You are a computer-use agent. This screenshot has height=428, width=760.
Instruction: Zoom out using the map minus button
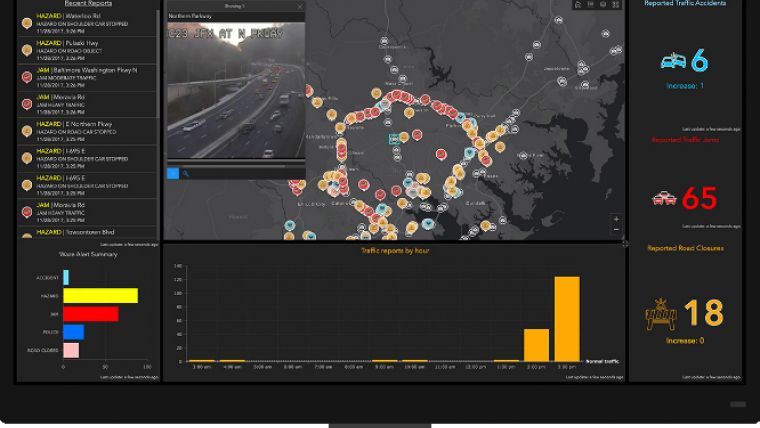[616, 229]
